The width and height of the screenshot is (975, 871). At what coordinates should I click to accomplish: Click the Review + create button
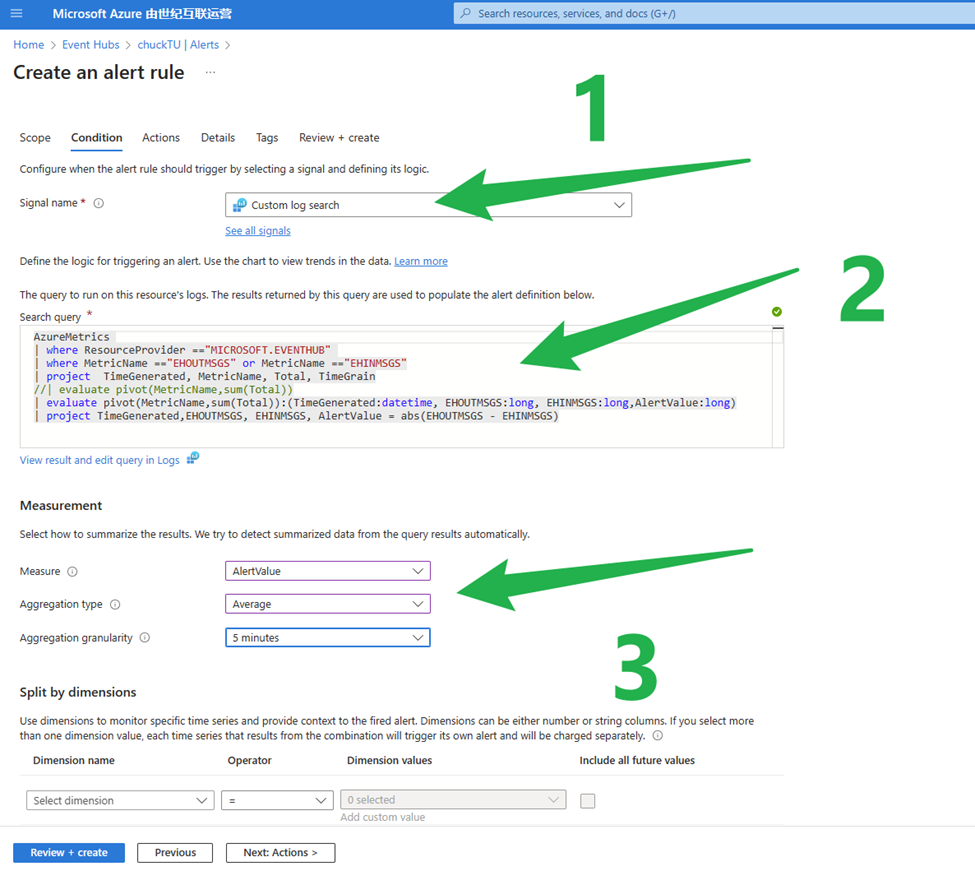69,853
